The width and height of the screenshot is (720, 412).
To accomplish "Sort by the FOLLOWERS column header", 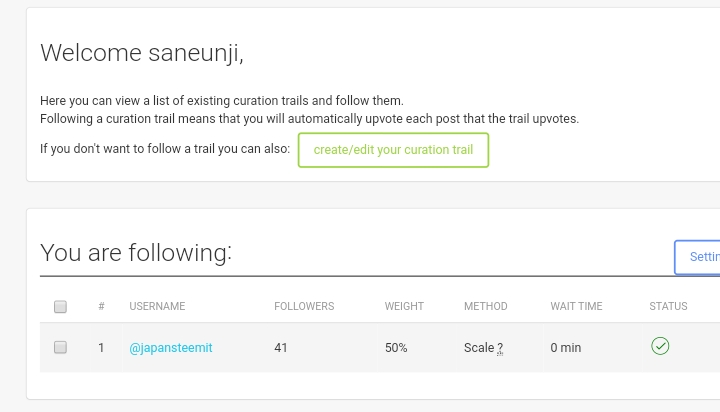I will pos(304,306).
